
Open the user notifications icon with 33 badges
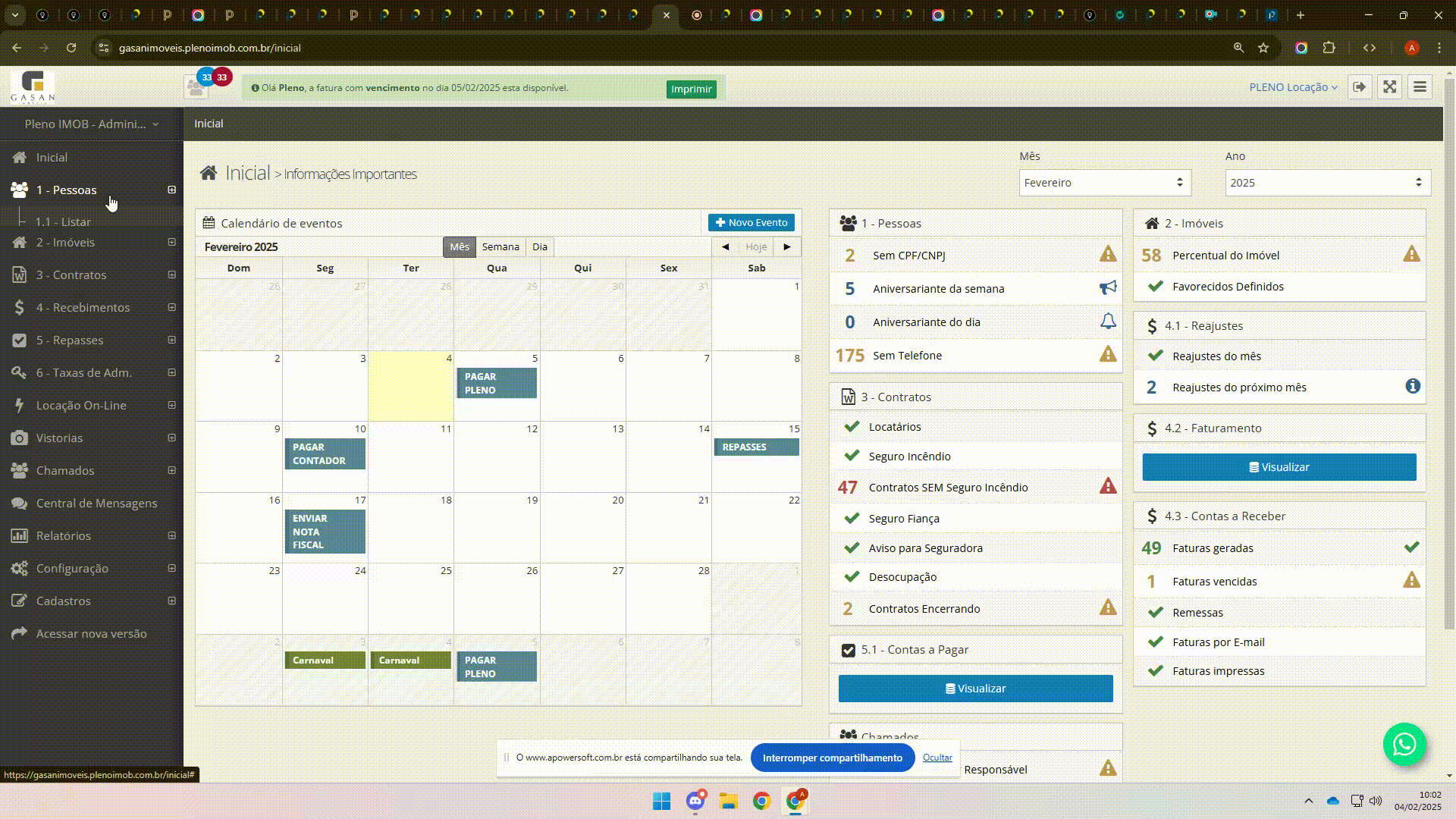coord(196,87)
